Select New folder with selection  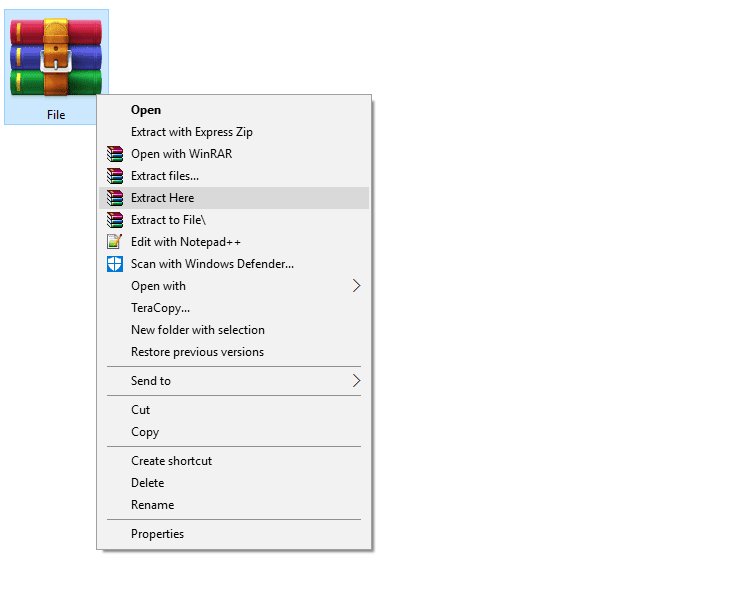[234, 330]
